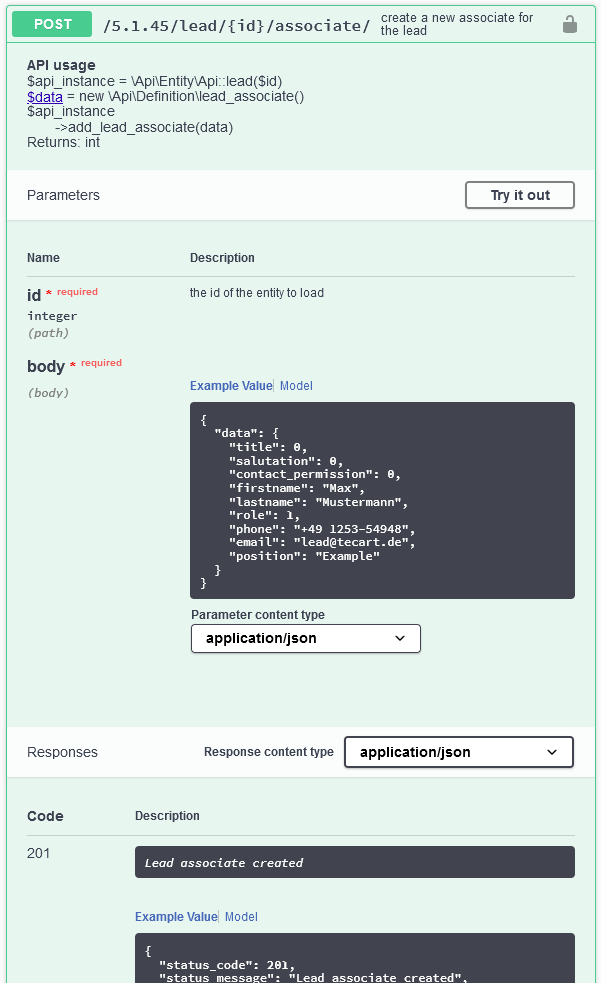Select the body Example Value tab
The image size is (601, 983).
pyautogui.click(x=230, y=386)
